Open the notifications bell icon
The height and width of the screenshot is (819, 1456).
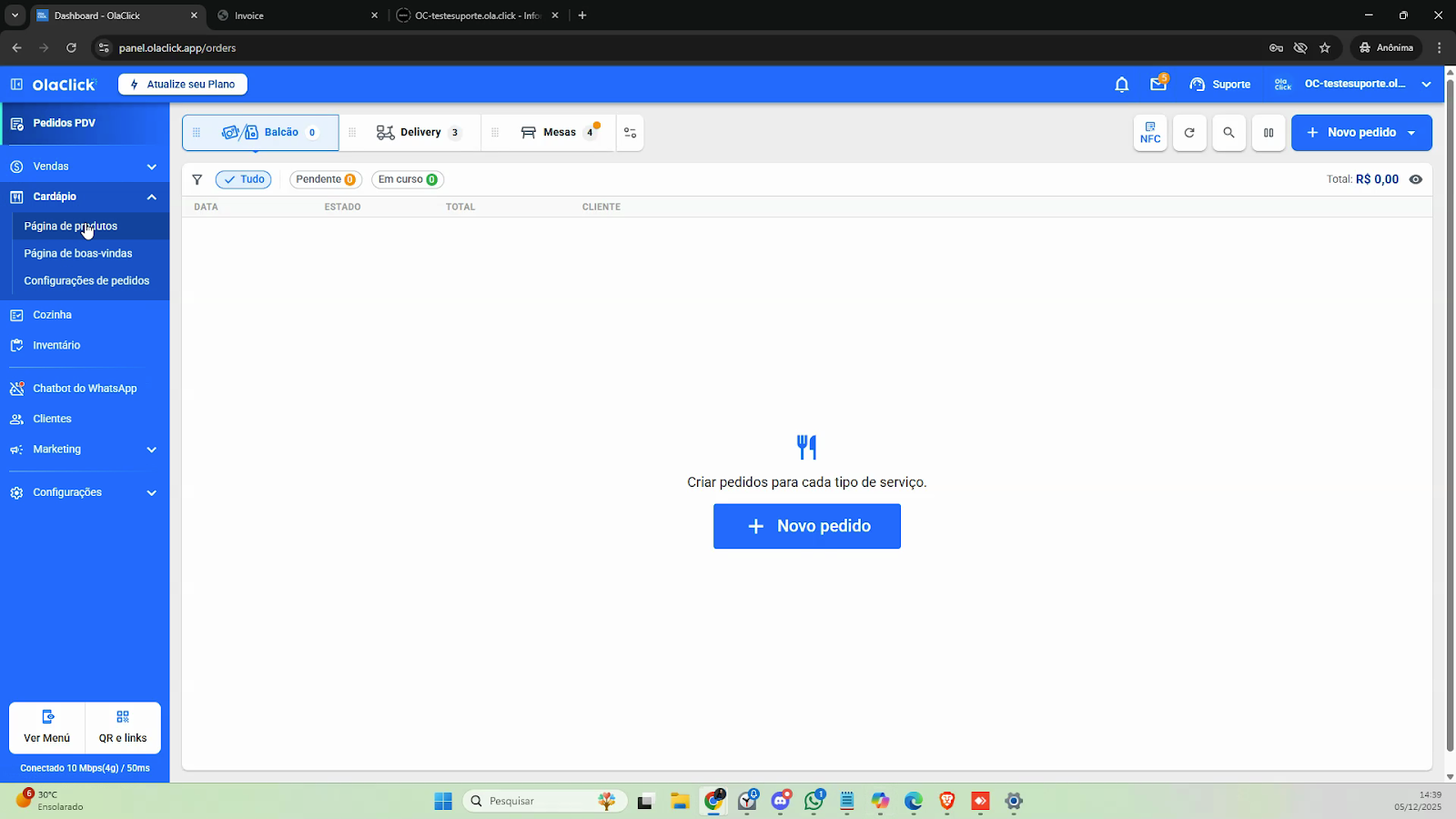pyautogui.click(x=1121, y=85)
